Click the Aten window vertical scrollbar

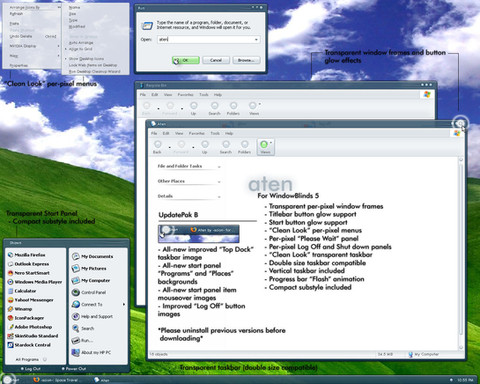tap(461, 253)
